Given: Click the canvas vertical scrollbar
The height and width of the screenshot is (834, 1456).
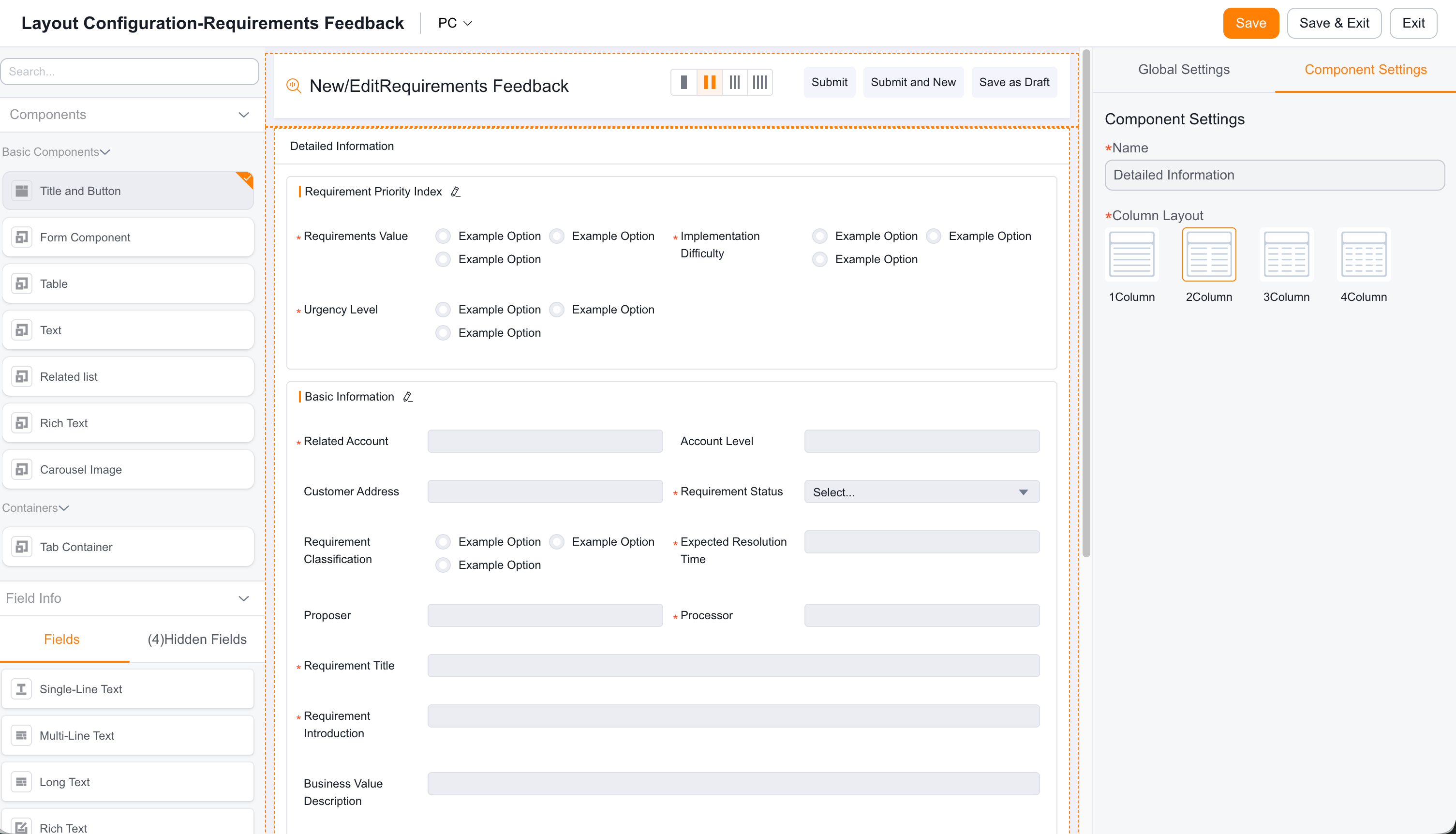Looking at the screenshot, I should 1086,304.
